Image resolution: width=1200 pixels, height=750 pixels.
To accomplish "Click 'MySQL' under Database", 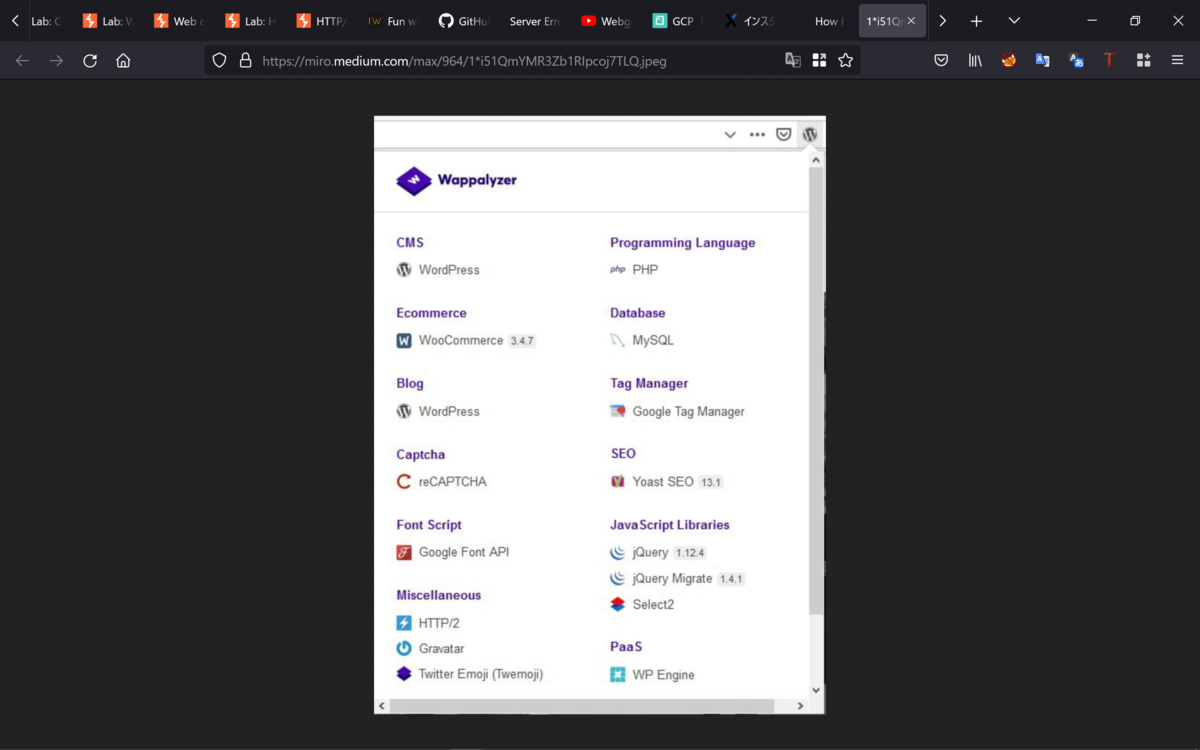I will 653,341.
